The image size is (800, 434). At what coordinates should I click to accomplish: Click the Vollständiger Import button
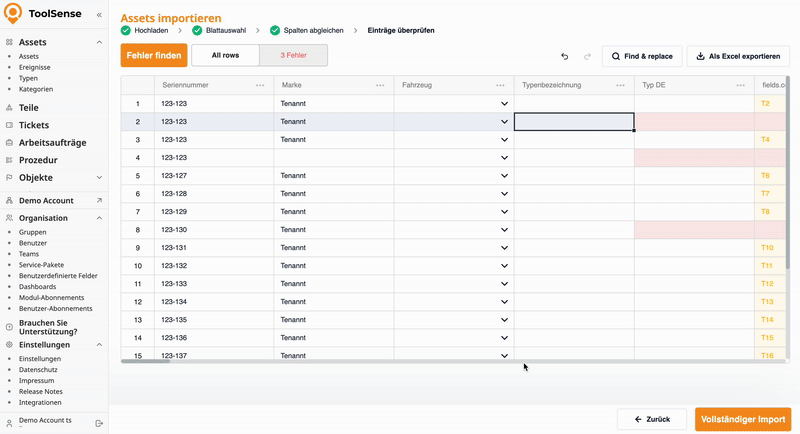coord(742,419)
